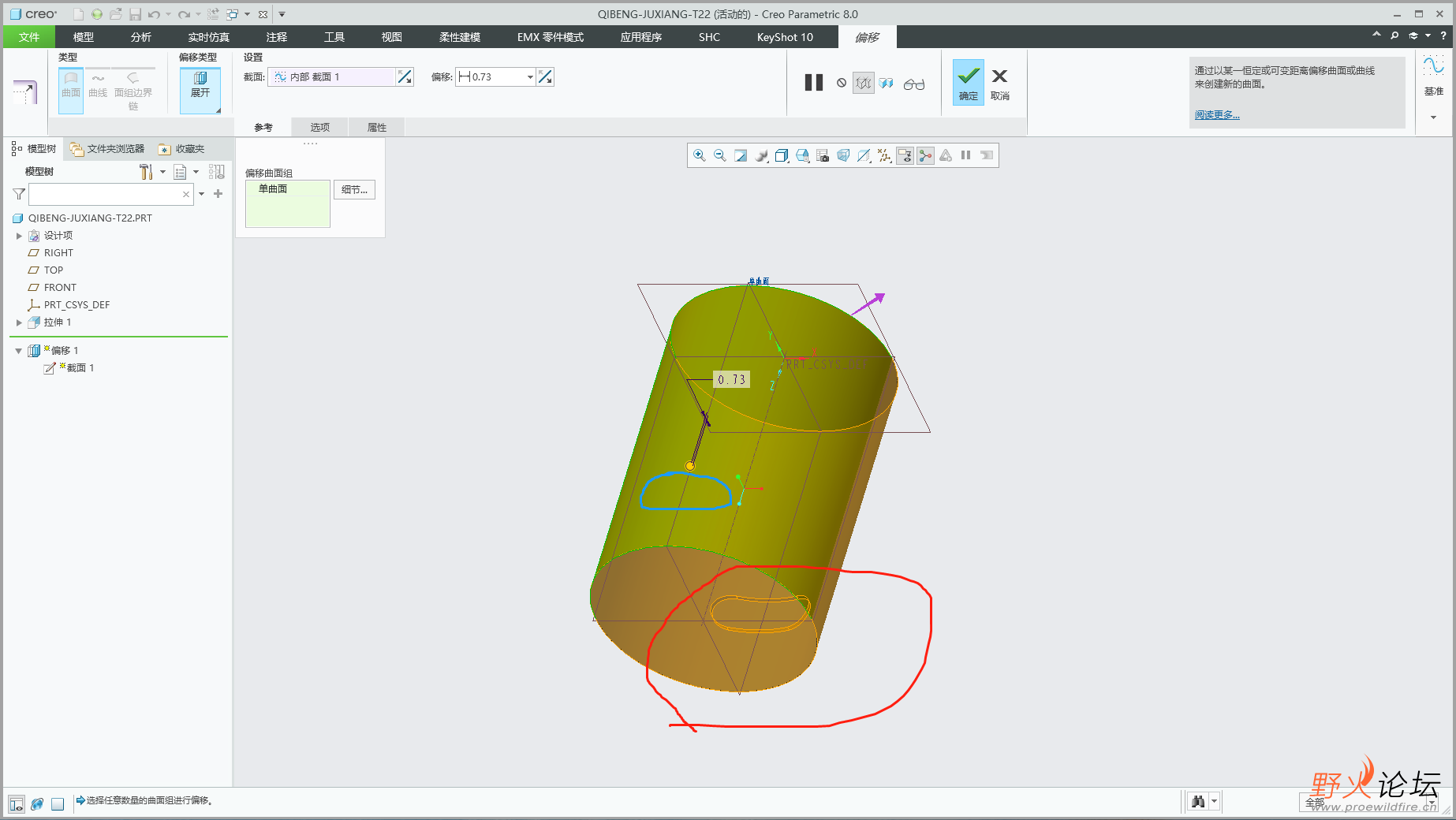Click the 细节... details button

click(354, 189)
